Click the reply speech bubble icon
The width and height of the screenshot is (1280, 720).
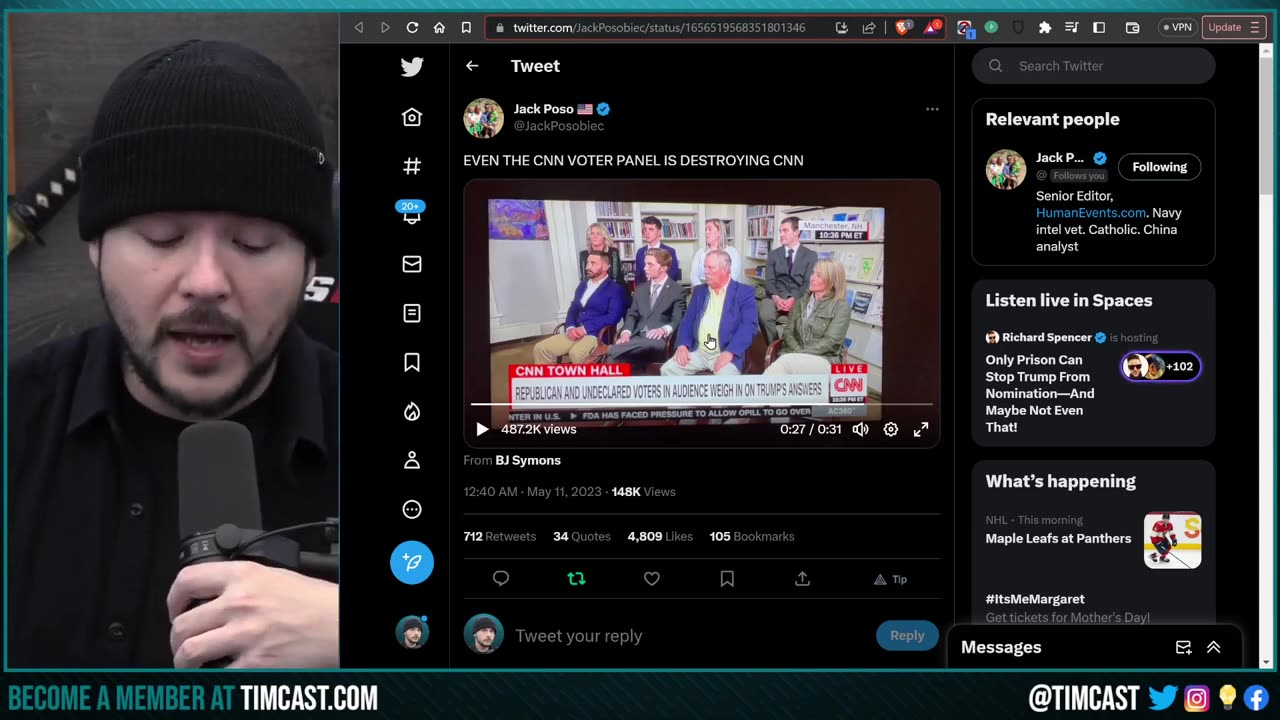point(501,579)
